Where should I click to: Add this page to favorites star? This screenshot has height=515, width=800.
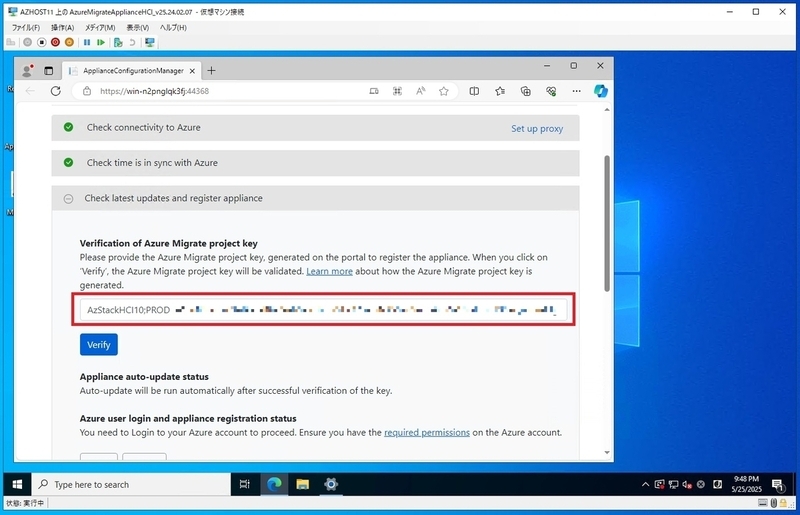pyautogui.click(x=443, y=91)
